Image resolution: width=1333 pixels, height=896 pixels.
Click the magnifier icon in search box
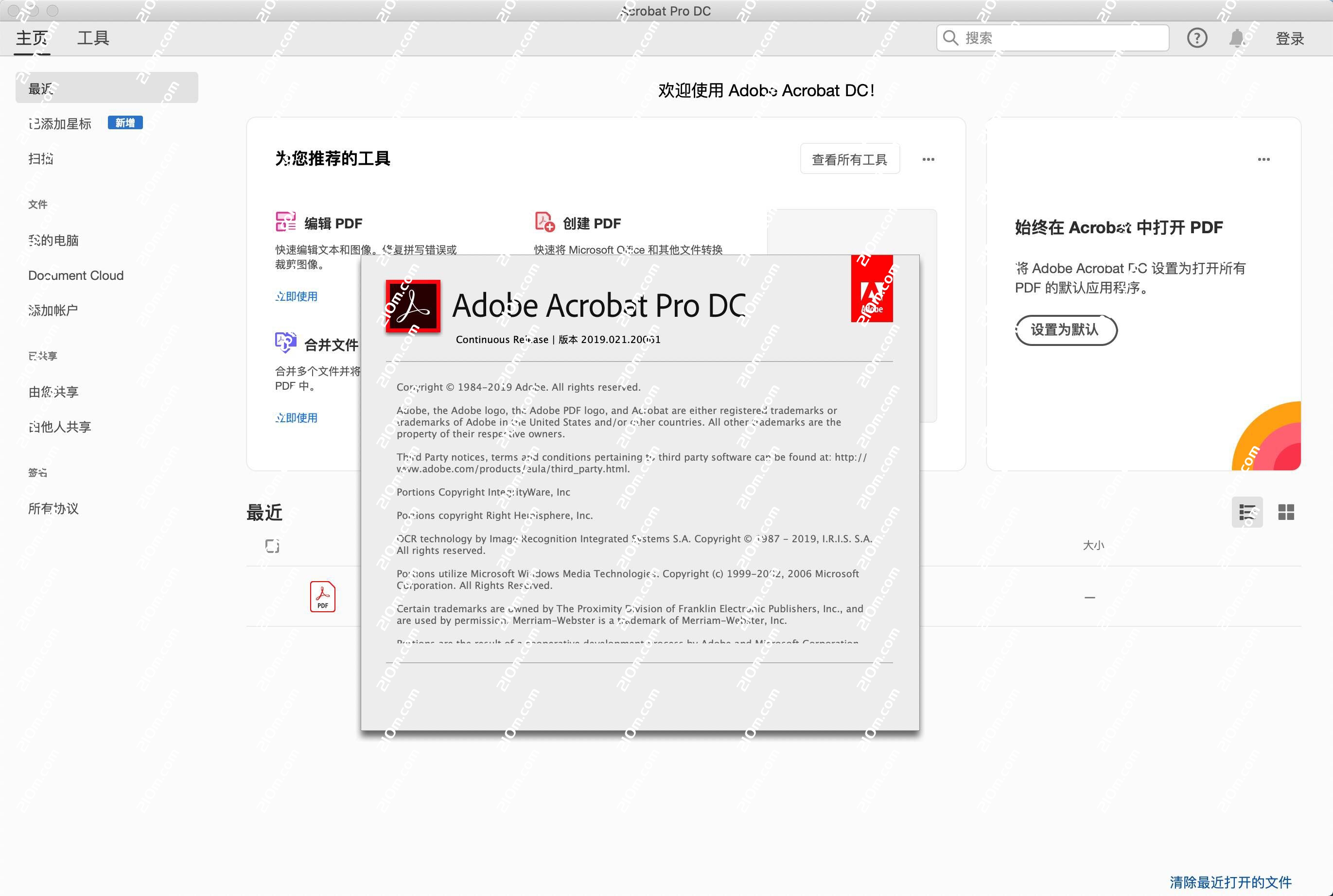[x=950, y=38]
